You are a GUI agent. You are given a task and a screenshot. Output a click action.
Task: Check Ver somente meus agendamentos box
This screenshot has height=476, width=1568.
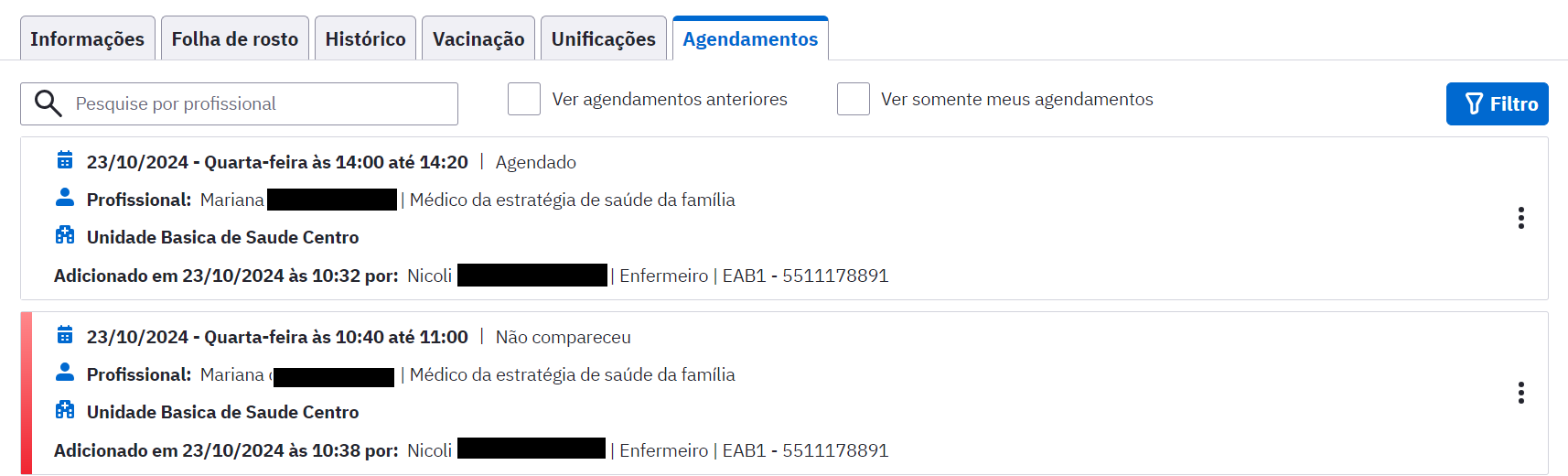point(854,99)
